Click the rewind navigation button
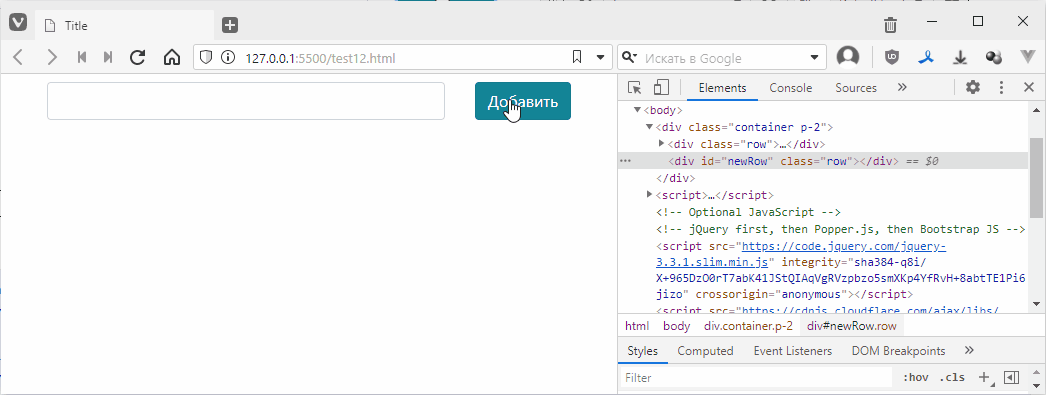 [x=82, y=58]
